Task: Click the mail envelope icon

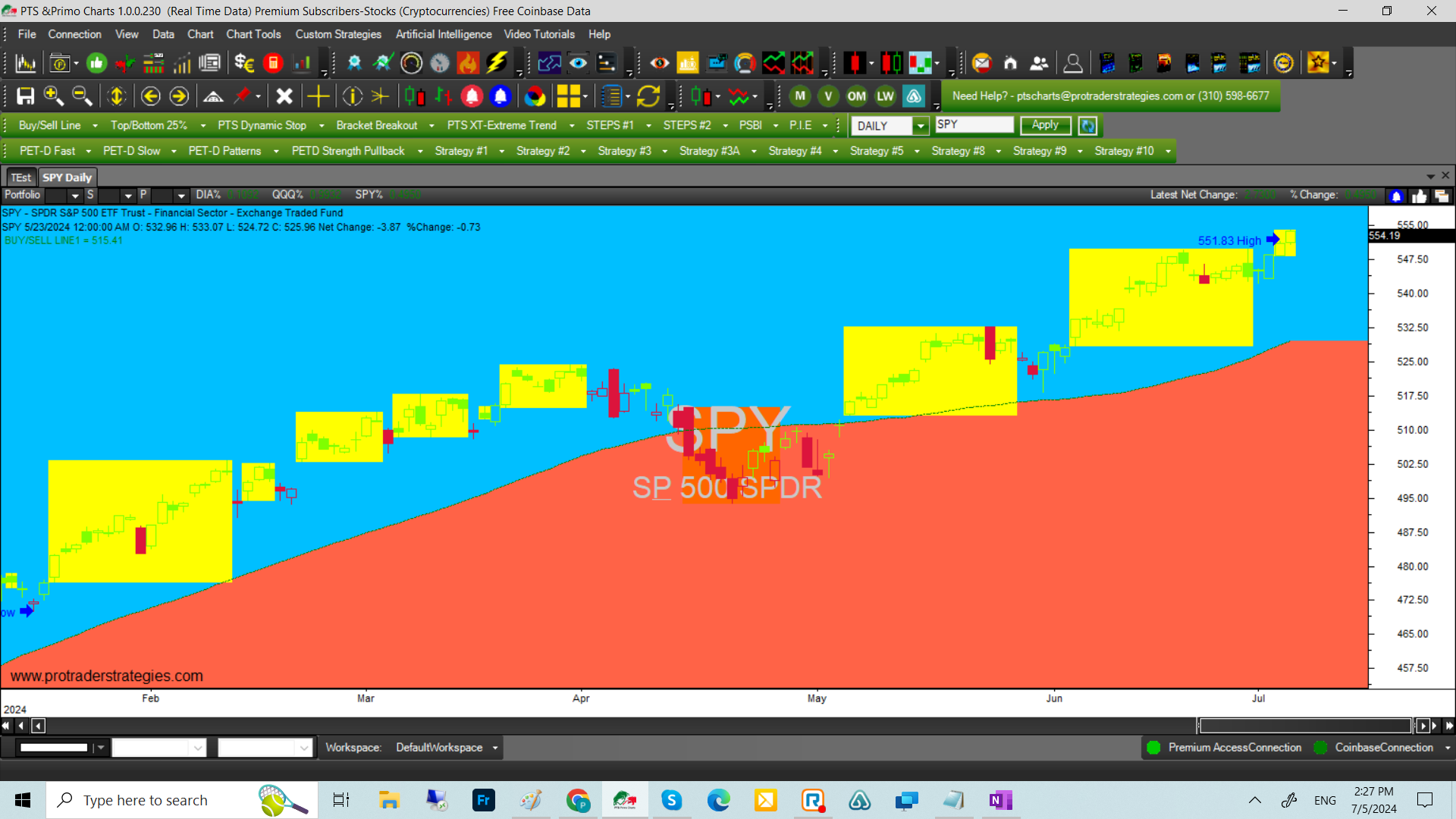Action: 982,63
